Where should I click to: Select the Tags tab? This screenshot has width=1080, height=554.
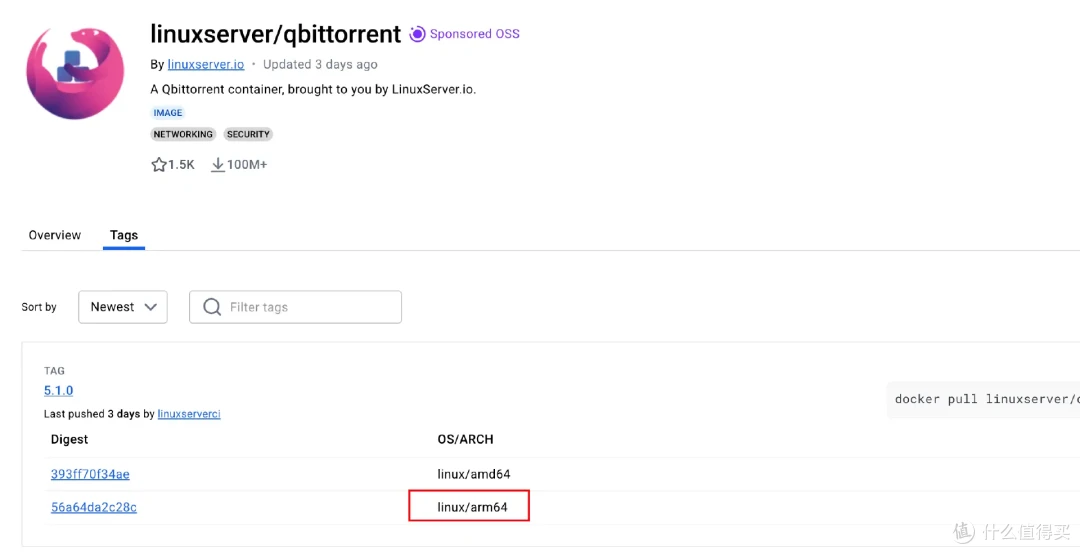(124, 235)
